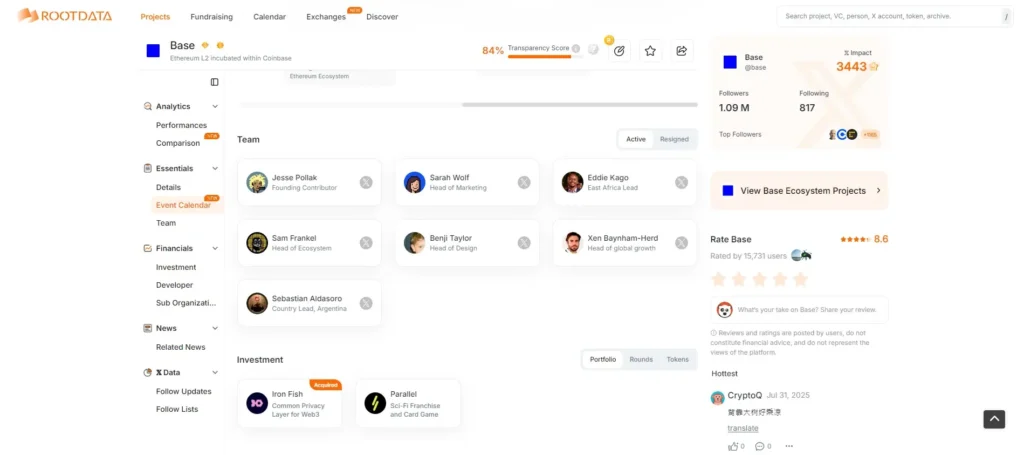This screenshot has height=455, width=1024.
Task: Collapse the Analytics section chevron
Action: point(215,106)
